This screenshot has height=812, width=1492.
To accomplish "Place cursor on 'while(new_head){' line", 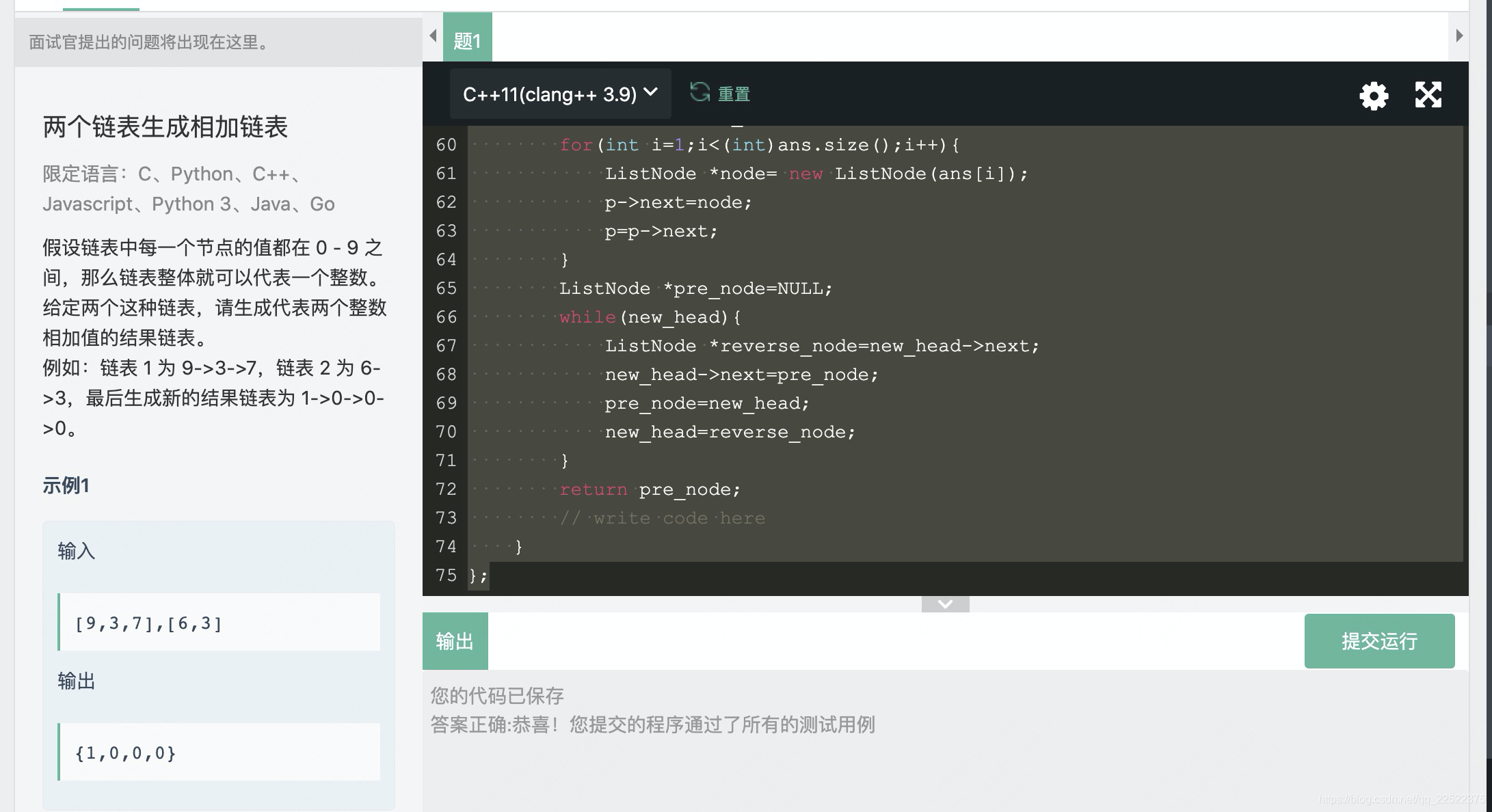I will (650, 317).
